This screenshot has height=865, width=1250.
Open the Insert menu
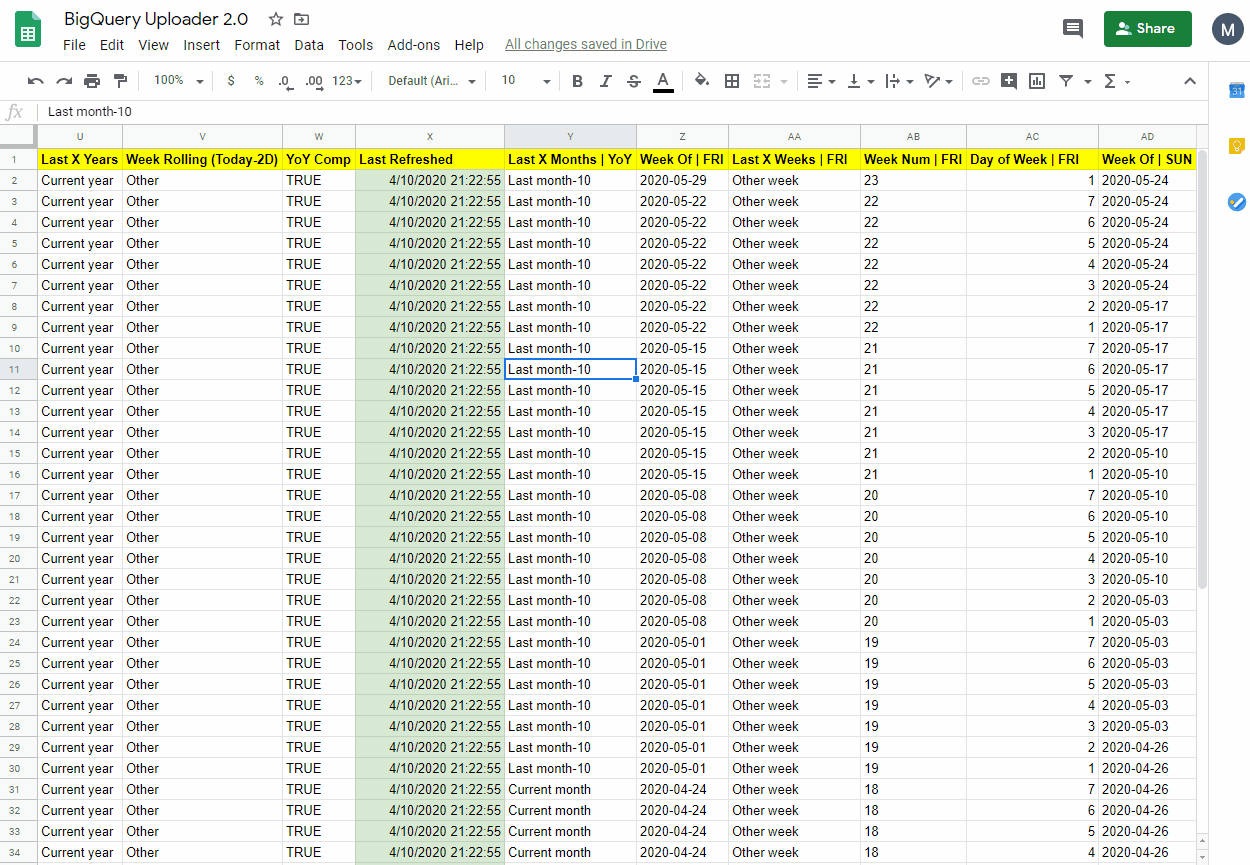tap(202, 45)
